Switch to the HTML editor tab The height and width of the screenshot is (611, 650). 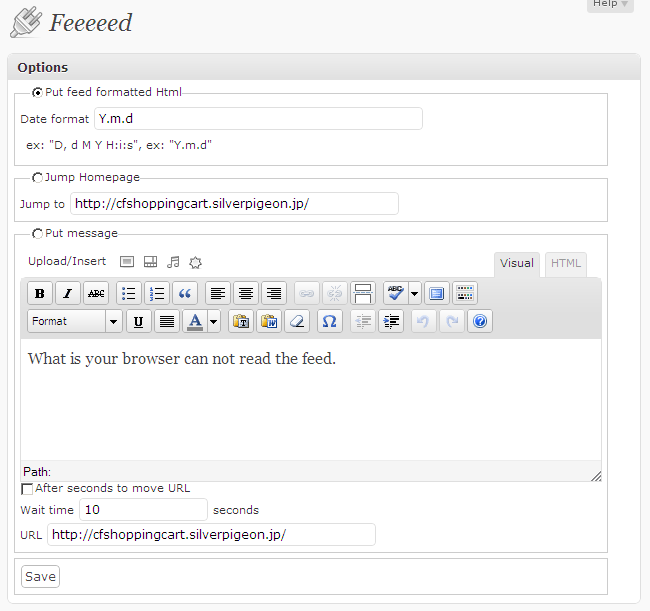(566, 264)
